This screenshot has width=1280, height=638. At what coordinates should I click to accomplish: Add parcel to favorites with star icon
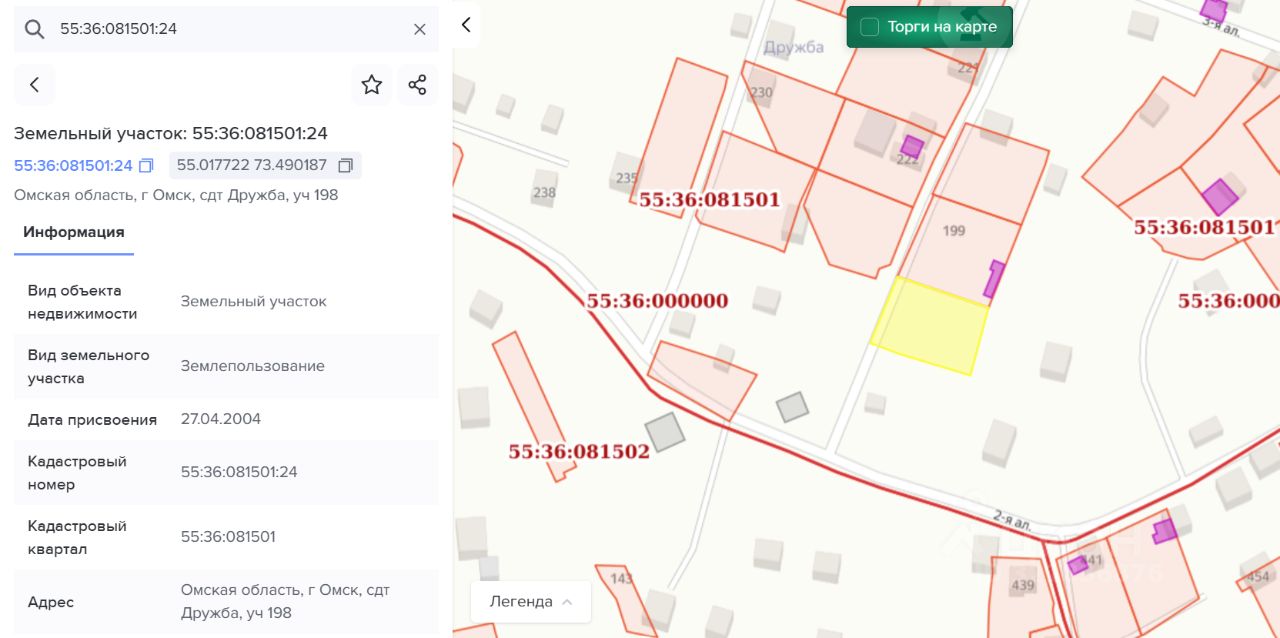tap(372, 85)
